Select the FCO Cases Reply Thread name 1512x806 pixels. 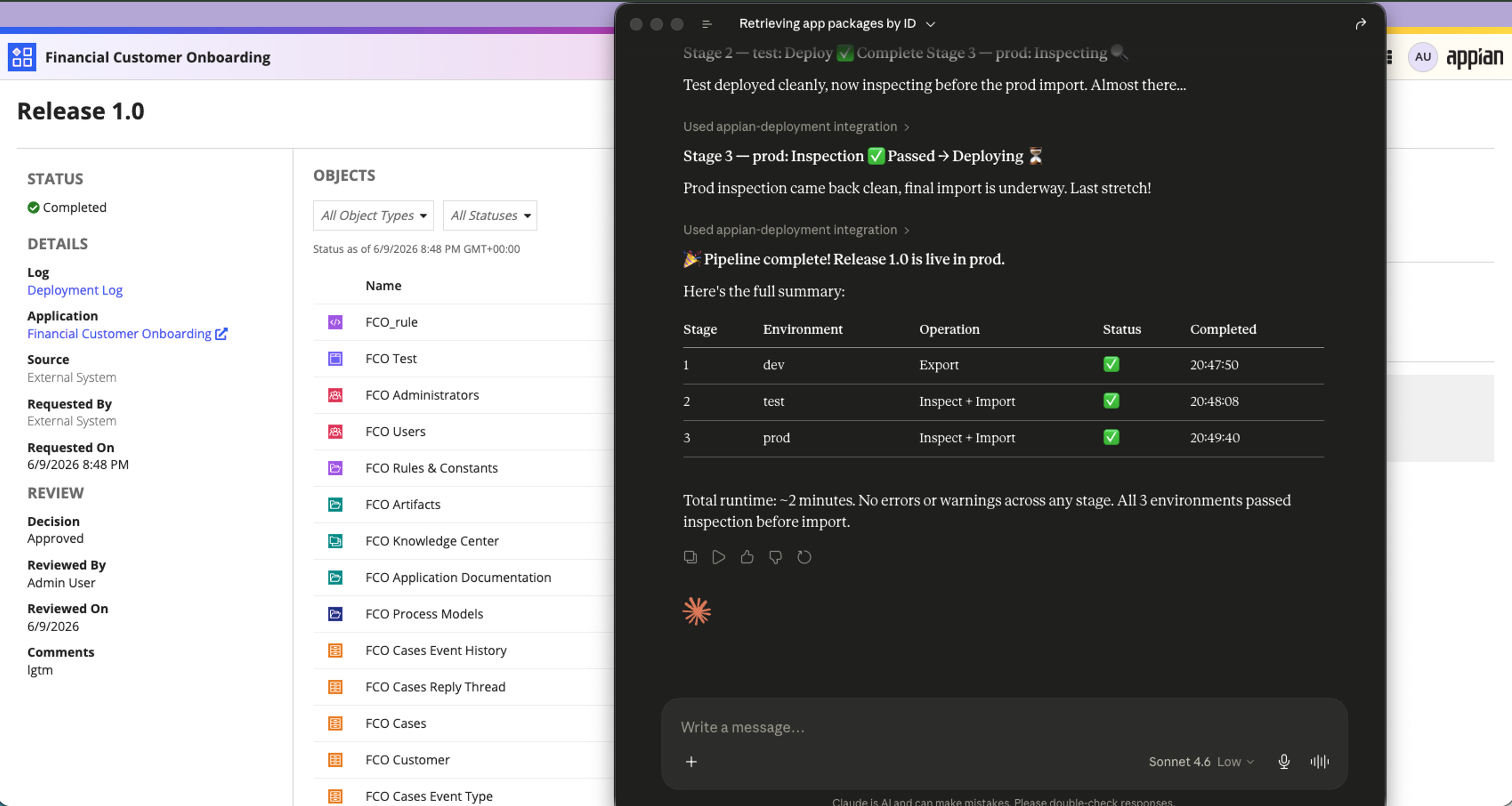435,686
